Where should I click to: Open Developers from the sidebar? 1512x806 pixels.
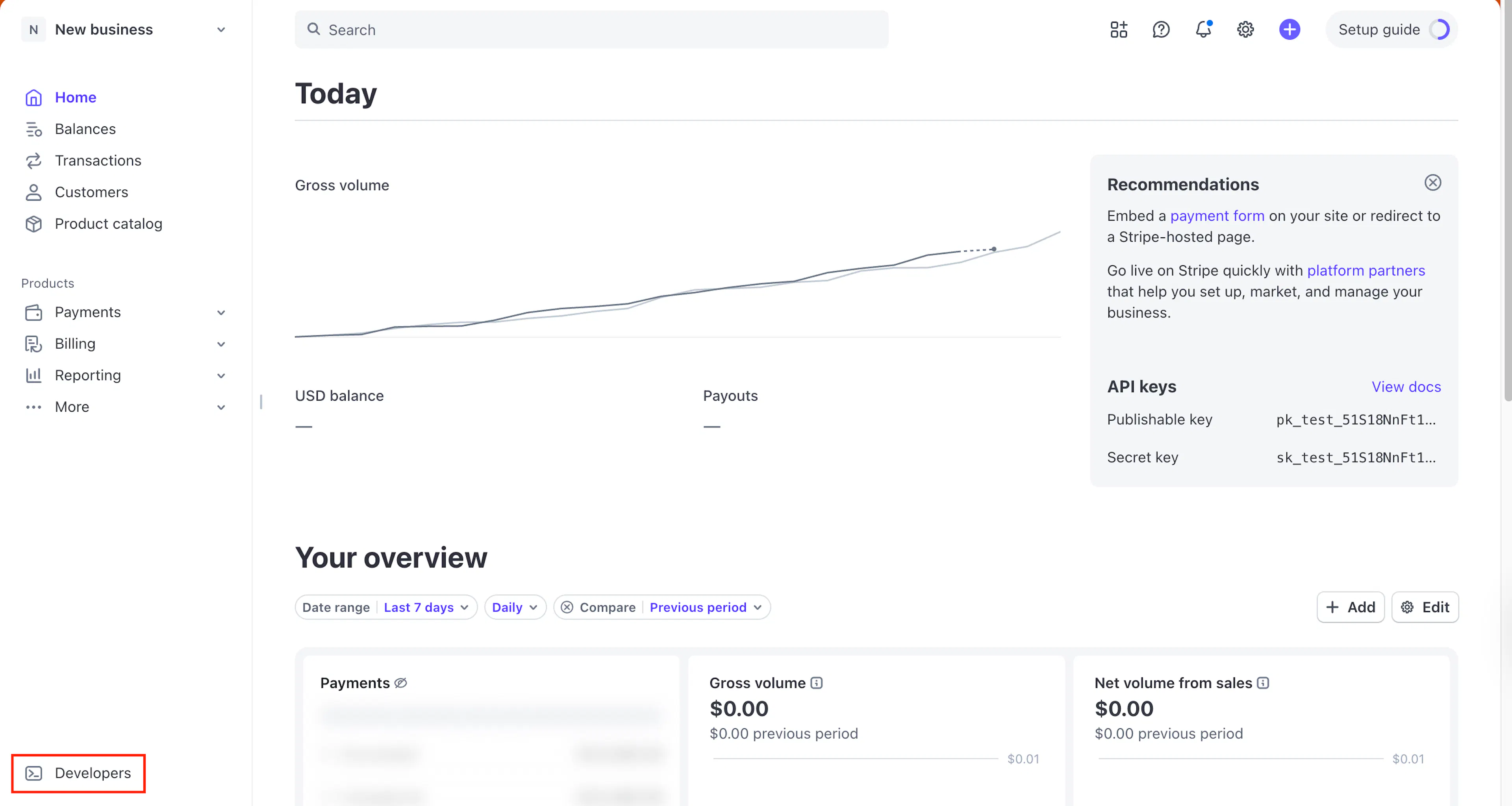click(78, 773)
